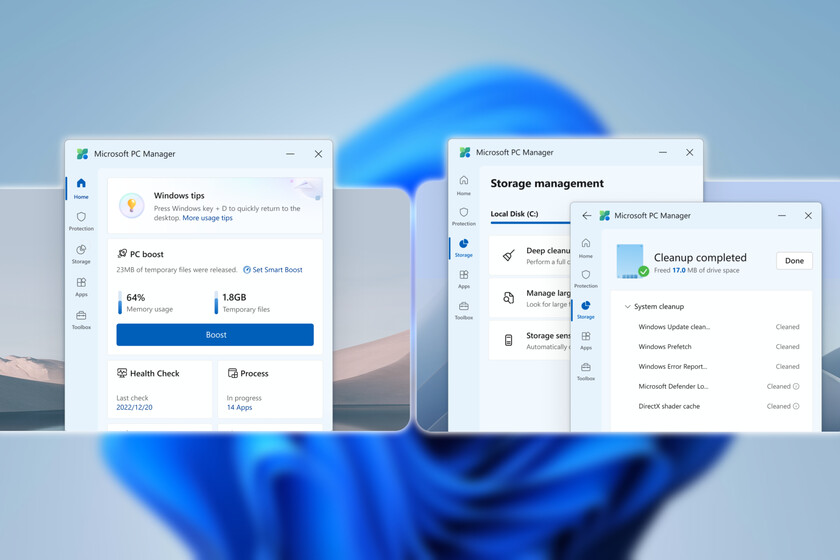Click info icon beside Microsoft Defender Lo... entry
This screenshot has height=560, width=840.
(796, 386)
